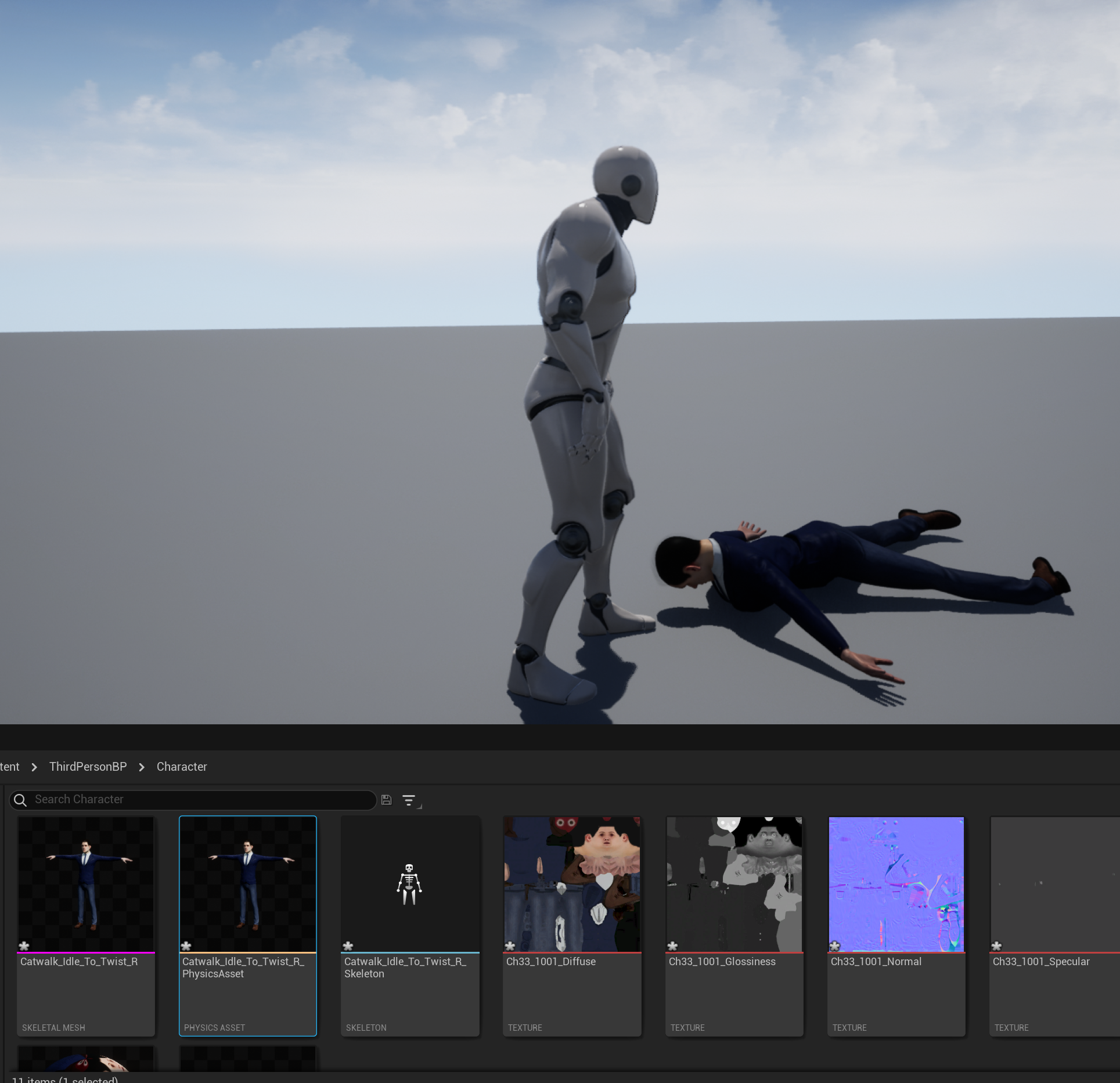
Task: Click unsaved star badge on Ch33_1001_Specular
Action: click(997, 946)
